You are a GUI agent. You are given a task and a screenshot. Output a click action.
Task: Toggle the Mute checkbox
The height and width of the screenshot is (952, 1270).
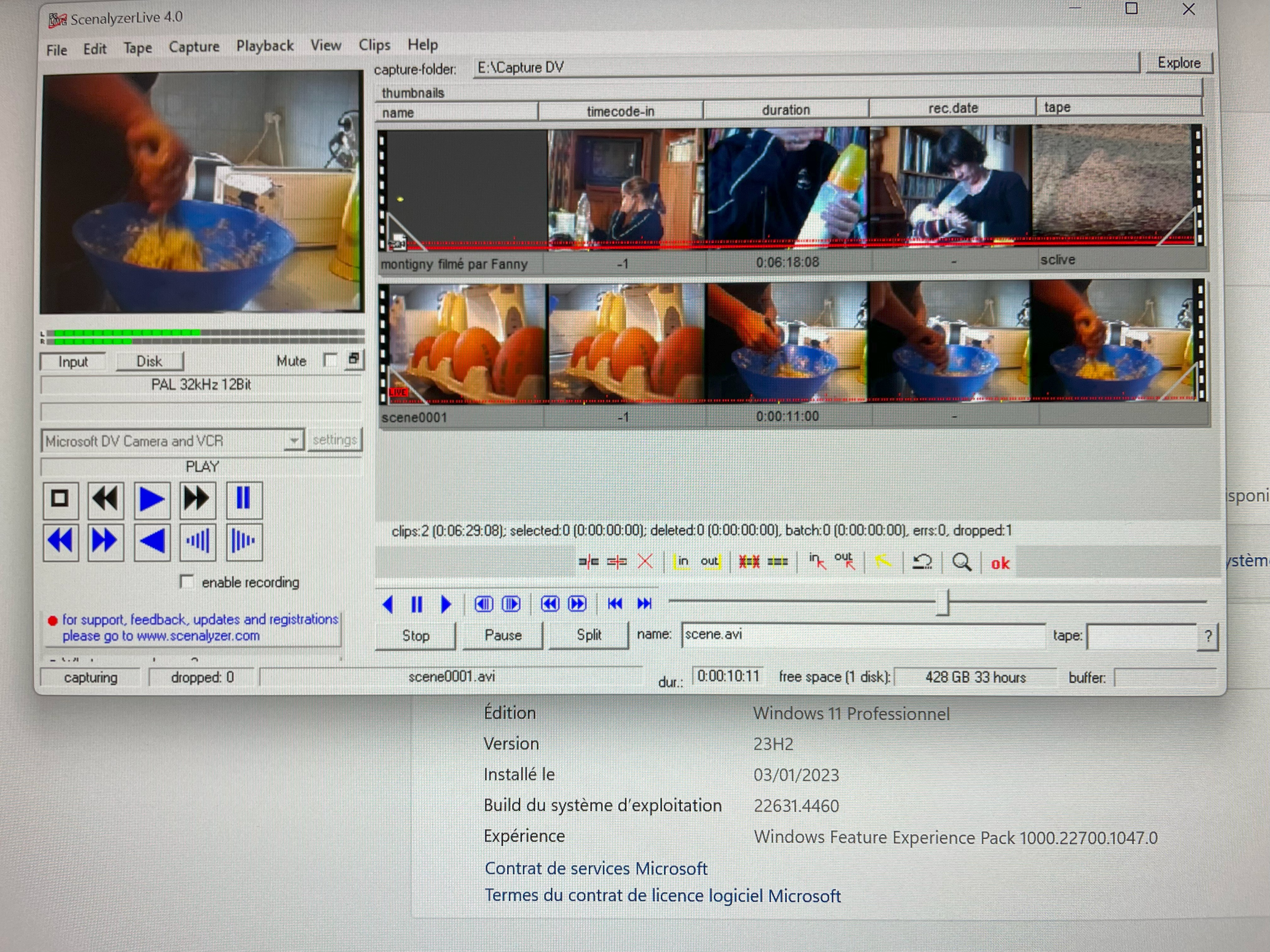329,360
